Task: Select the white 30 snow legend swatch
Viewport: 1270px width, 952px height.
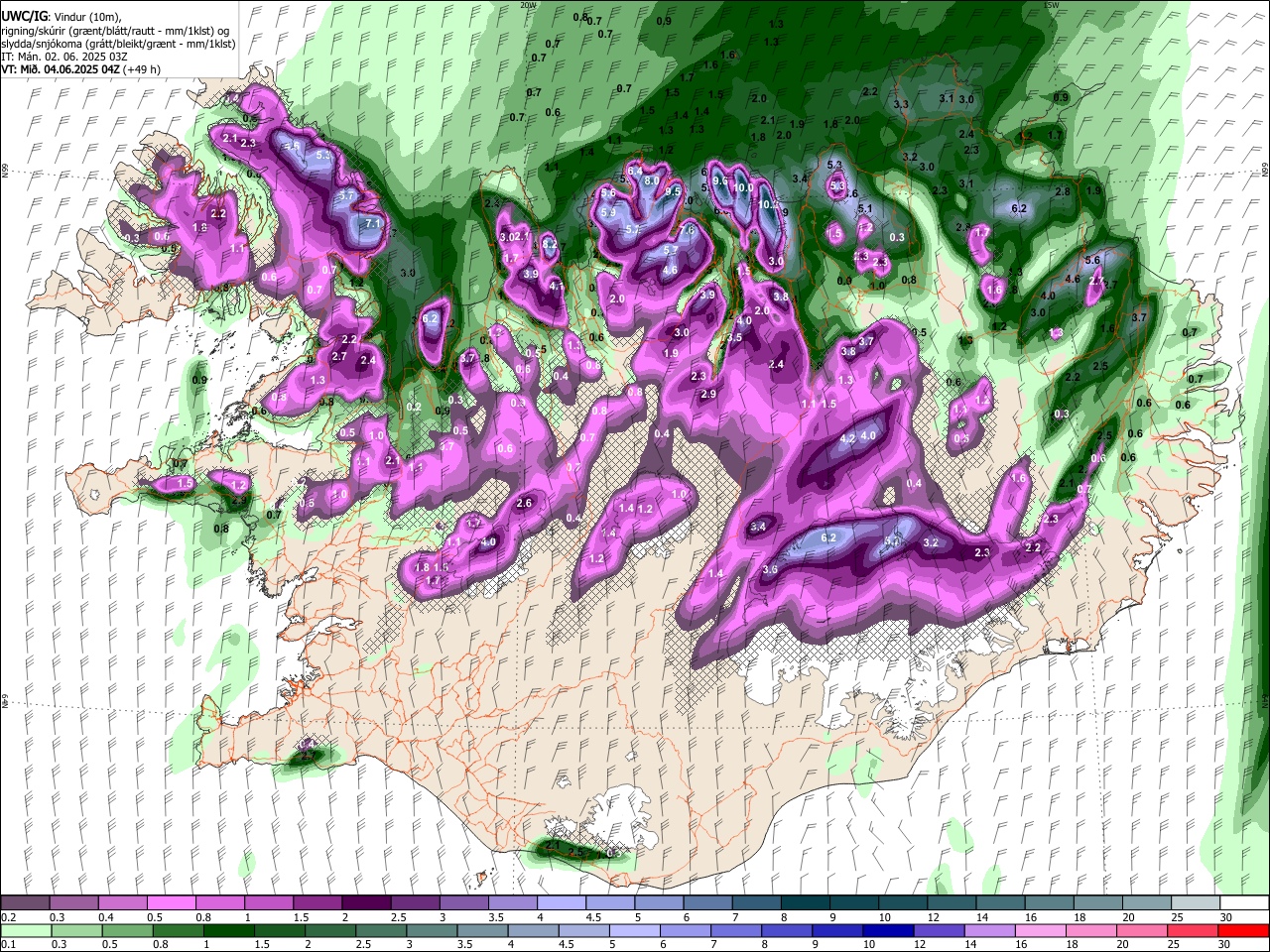Action: point(1244,902)
